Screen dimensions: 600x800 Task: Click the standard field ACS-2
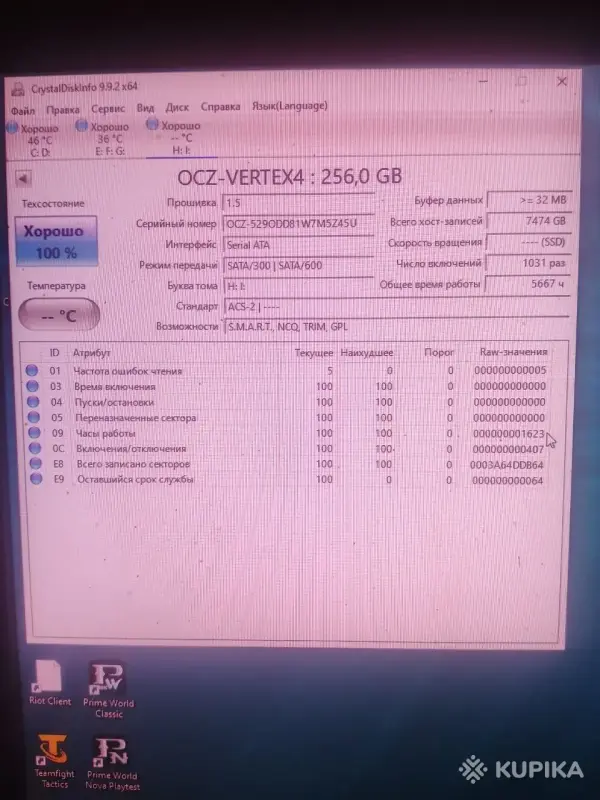(x=396, y=307)
